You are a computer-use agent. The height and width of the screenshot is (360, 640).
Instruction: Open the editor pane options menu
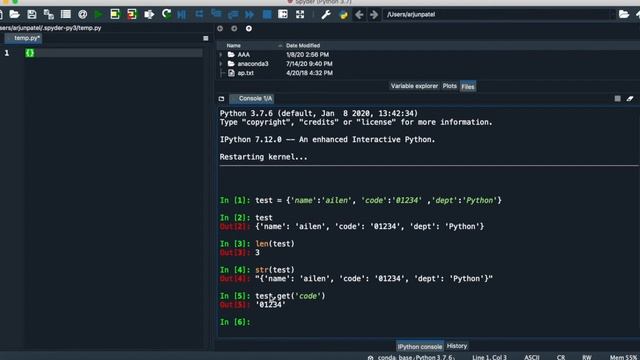coord(206,38)
